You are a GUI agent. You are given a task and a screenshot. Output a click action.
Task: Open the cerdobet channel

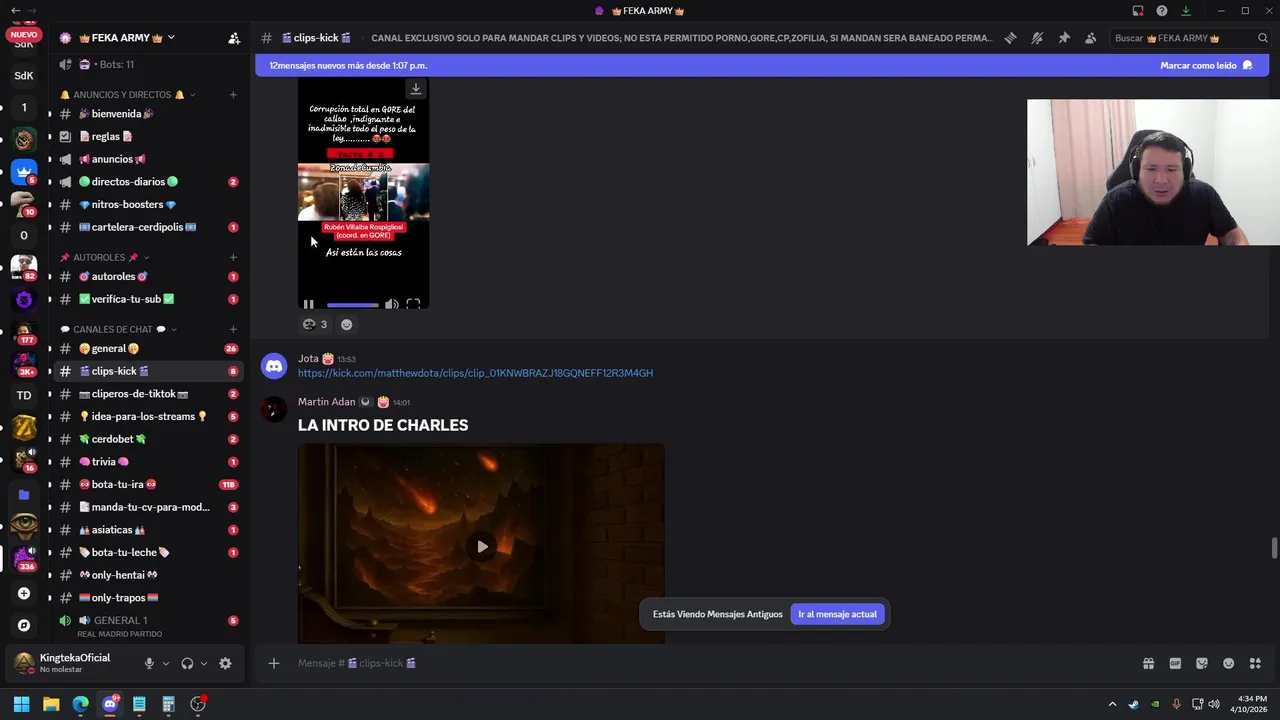pyautogui.click(x=148, y=439)
